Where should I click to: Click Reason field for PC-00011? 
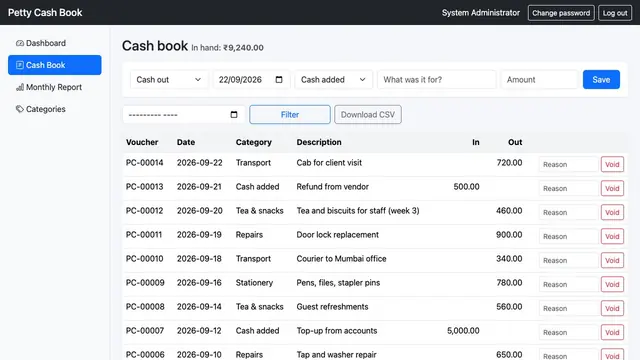click(568, 236)
